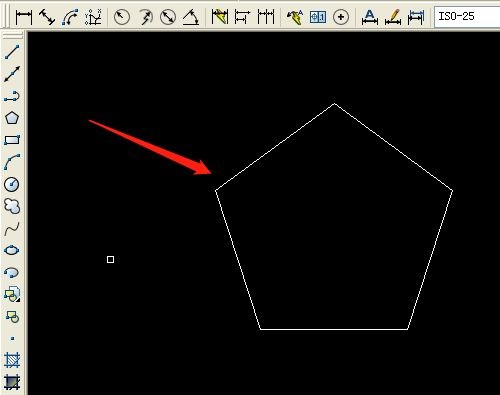Viewport: 500px width, 395px height.
Task: Open the Insert Block tool
Action: 12,294
